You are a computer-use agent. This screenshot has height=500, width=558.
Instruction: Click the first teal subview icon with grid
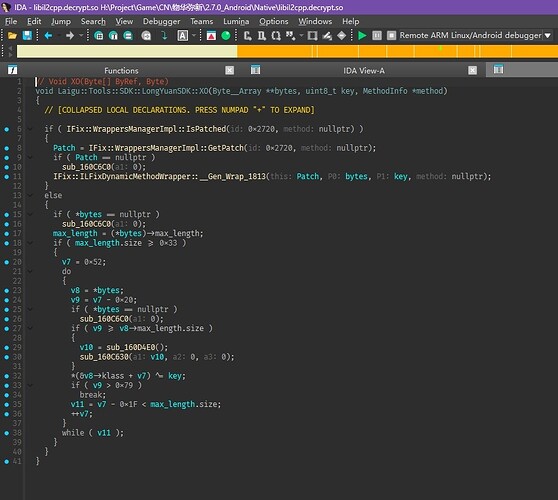pos(99,36)
